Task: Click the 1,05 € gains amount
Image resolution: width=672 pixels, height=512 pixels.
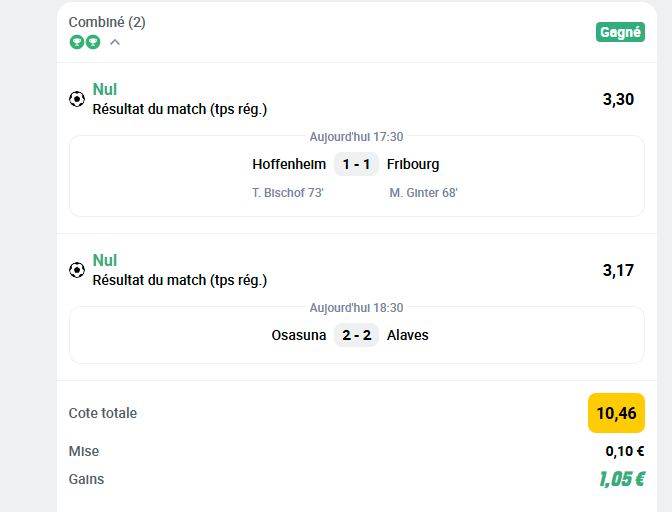Action: pos(622,479)
